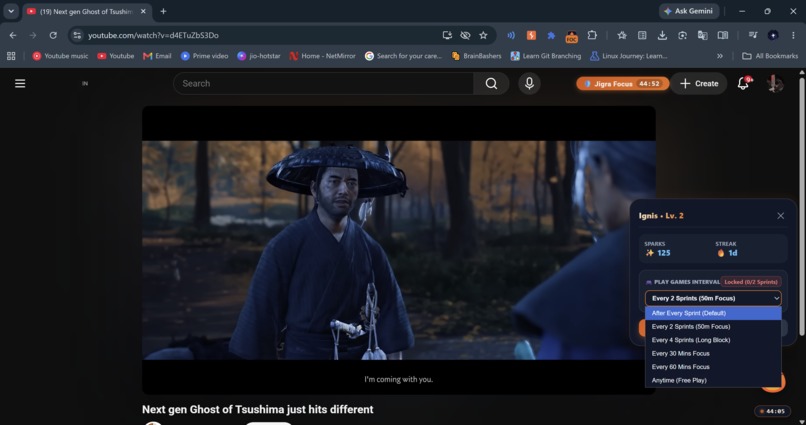Click the translate icon in Chrome toolbar

tap(702, 35)
